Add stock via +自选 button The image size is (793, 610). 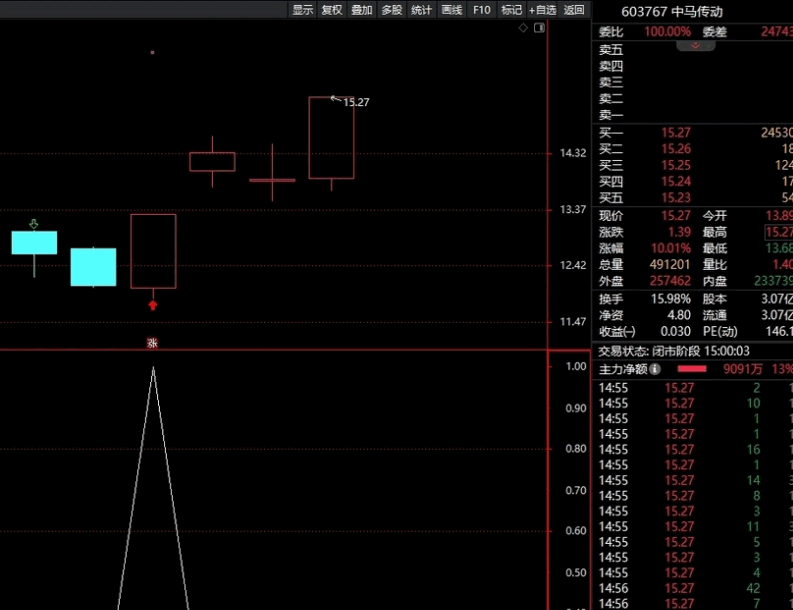pyautogui.click(x=542, y=10)
